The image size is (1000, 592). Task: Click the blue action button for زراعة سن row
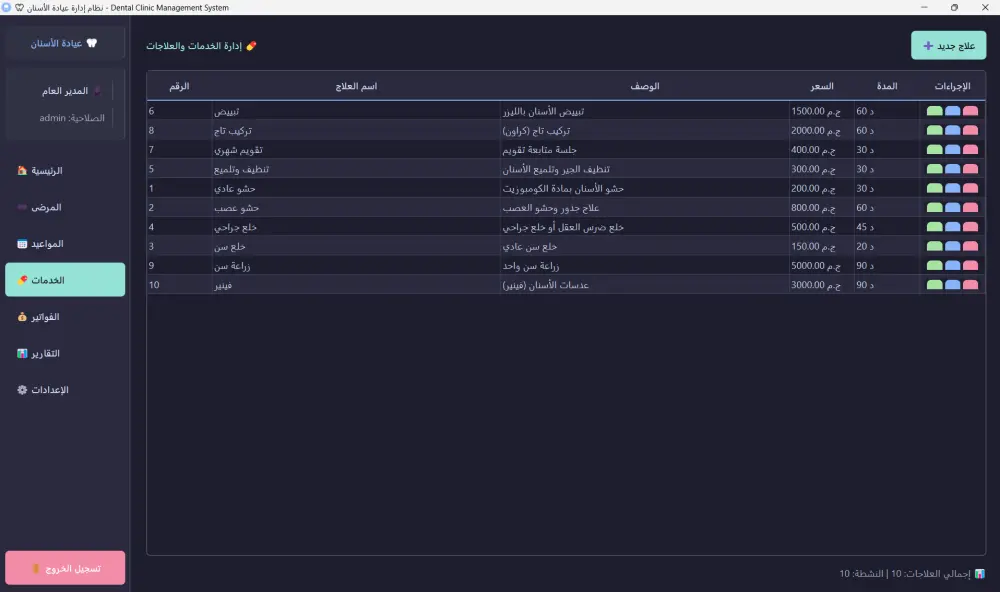pyautogui.click(x=951, y=266)
